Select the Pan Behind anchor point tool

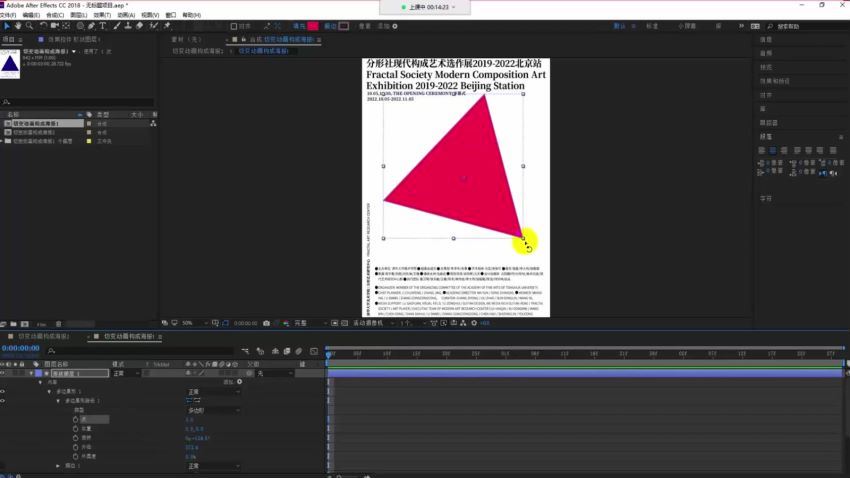pos(66,25)
